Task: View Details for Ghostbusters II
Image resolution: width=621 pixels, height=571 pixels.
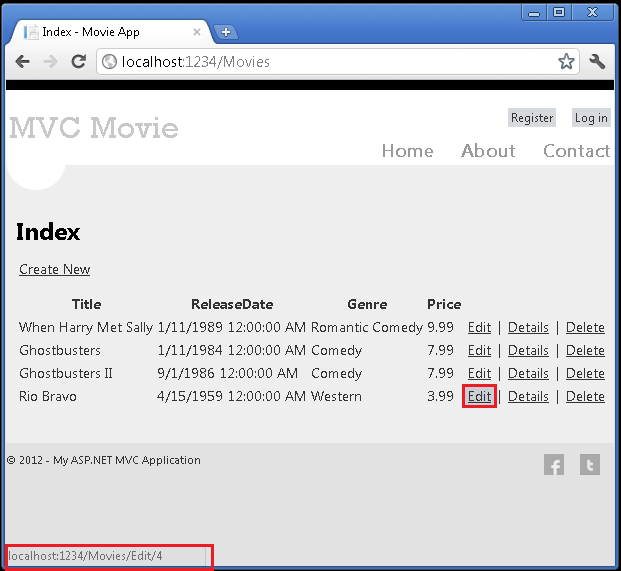Action: pos(528,374)
